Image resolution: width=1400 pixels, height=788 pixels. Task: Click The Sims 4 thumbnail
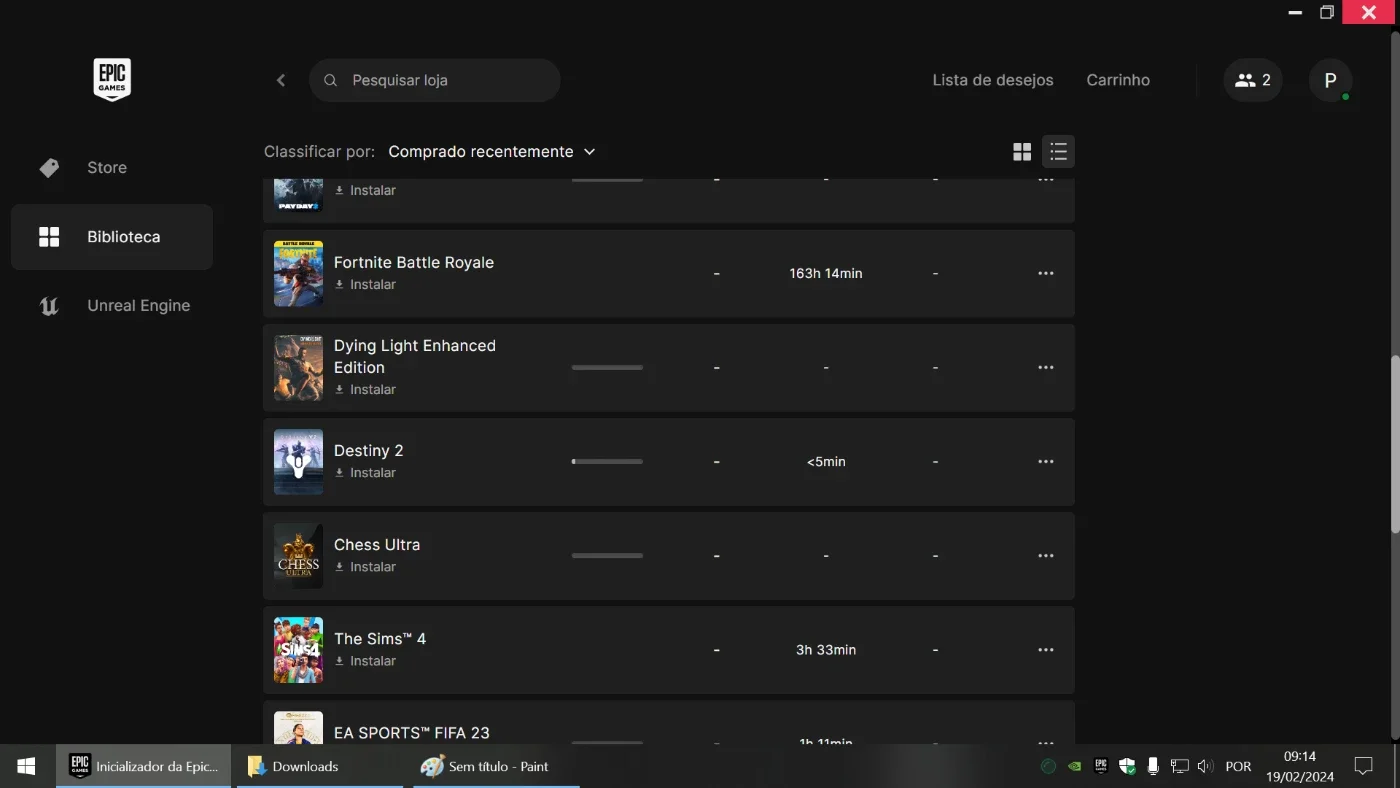[x=298, y=649]
